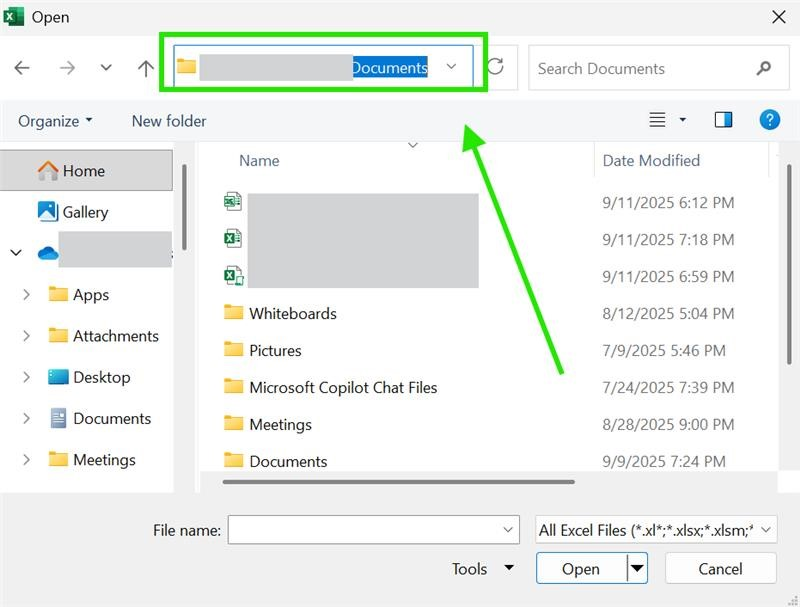Select the Documents folder in file list

[x=288, y=462]
